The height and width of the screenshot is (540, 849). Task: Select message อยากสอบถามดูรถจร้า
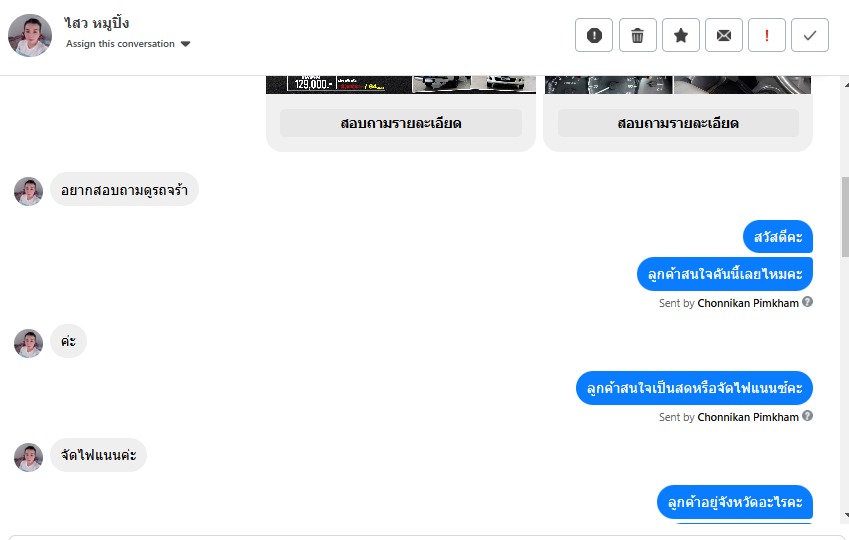tap(125, 190)
